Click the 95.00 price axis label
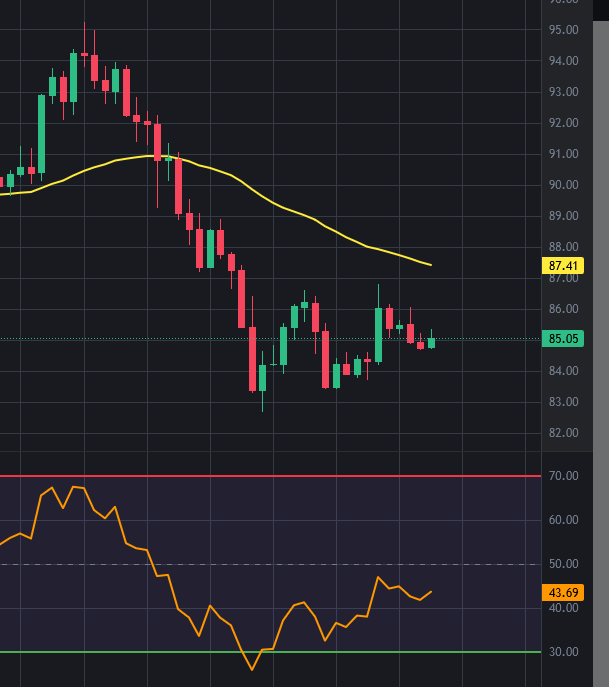Viewport: 609px width, 687px height. tap(563, 30)
